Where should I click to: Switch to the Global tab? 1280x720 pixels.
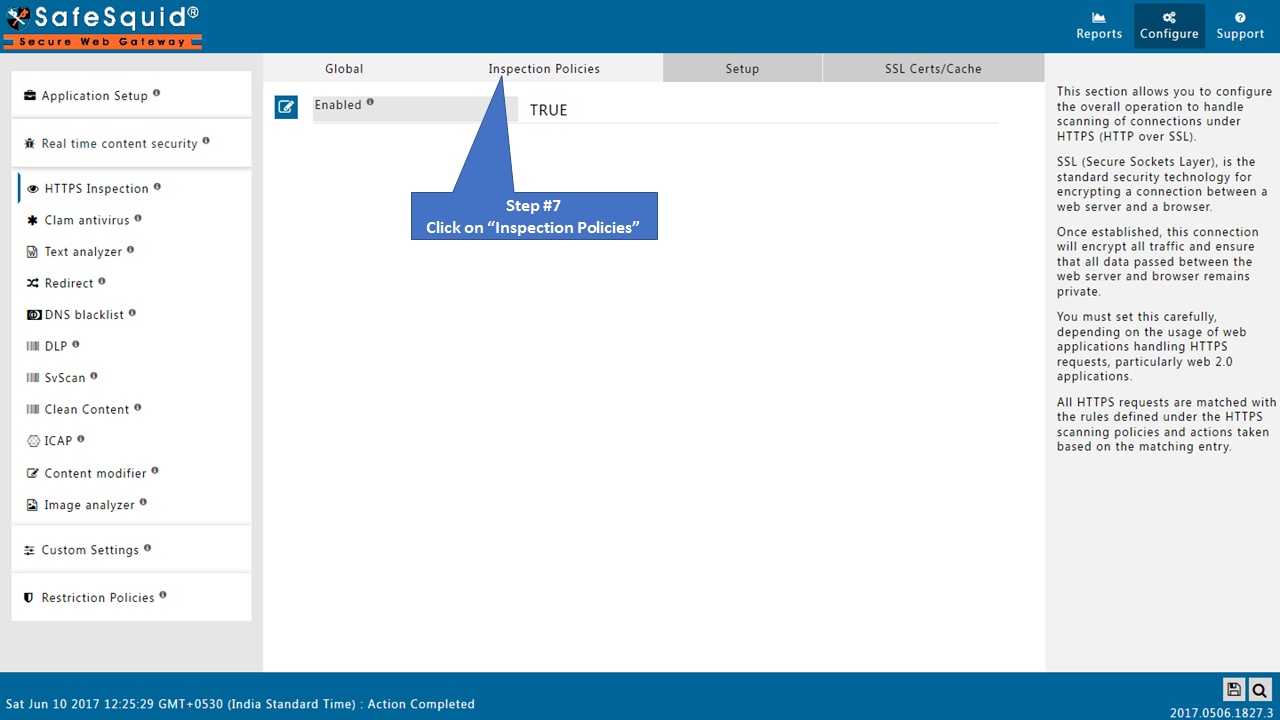pos(343,68)
